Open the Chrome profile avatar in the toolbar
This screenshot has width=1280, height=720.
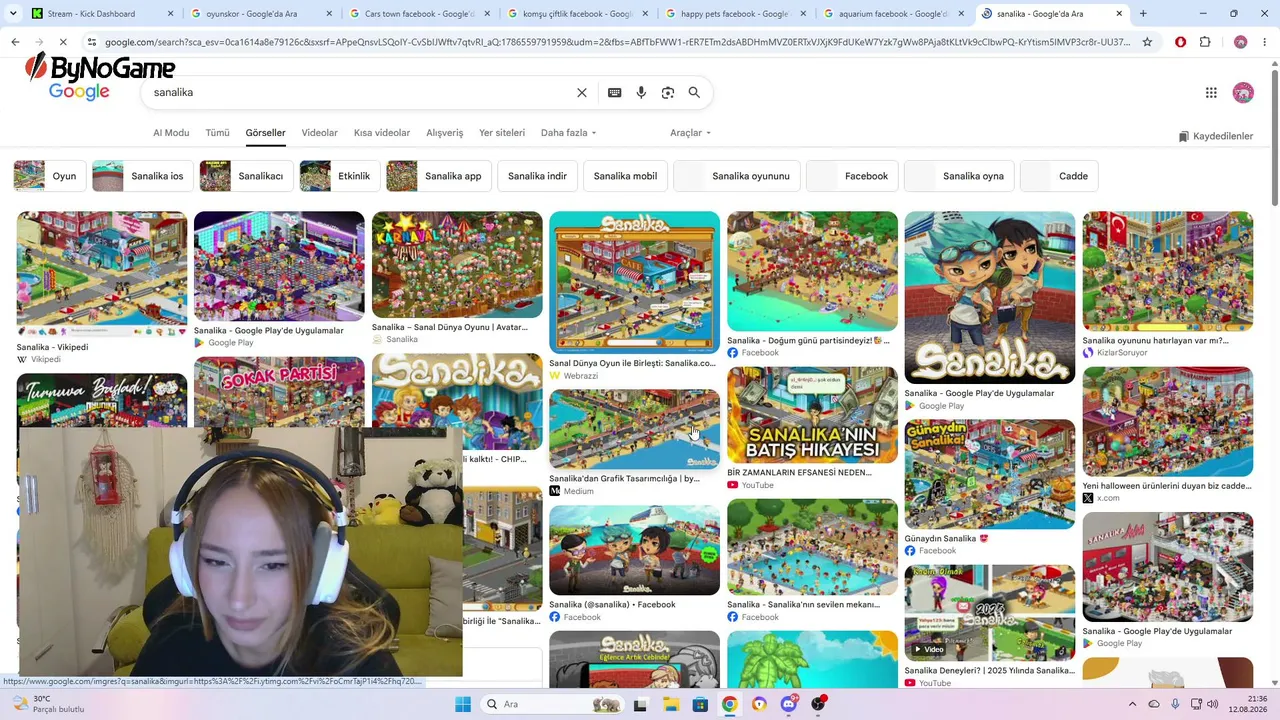[x=1240, y=42]
